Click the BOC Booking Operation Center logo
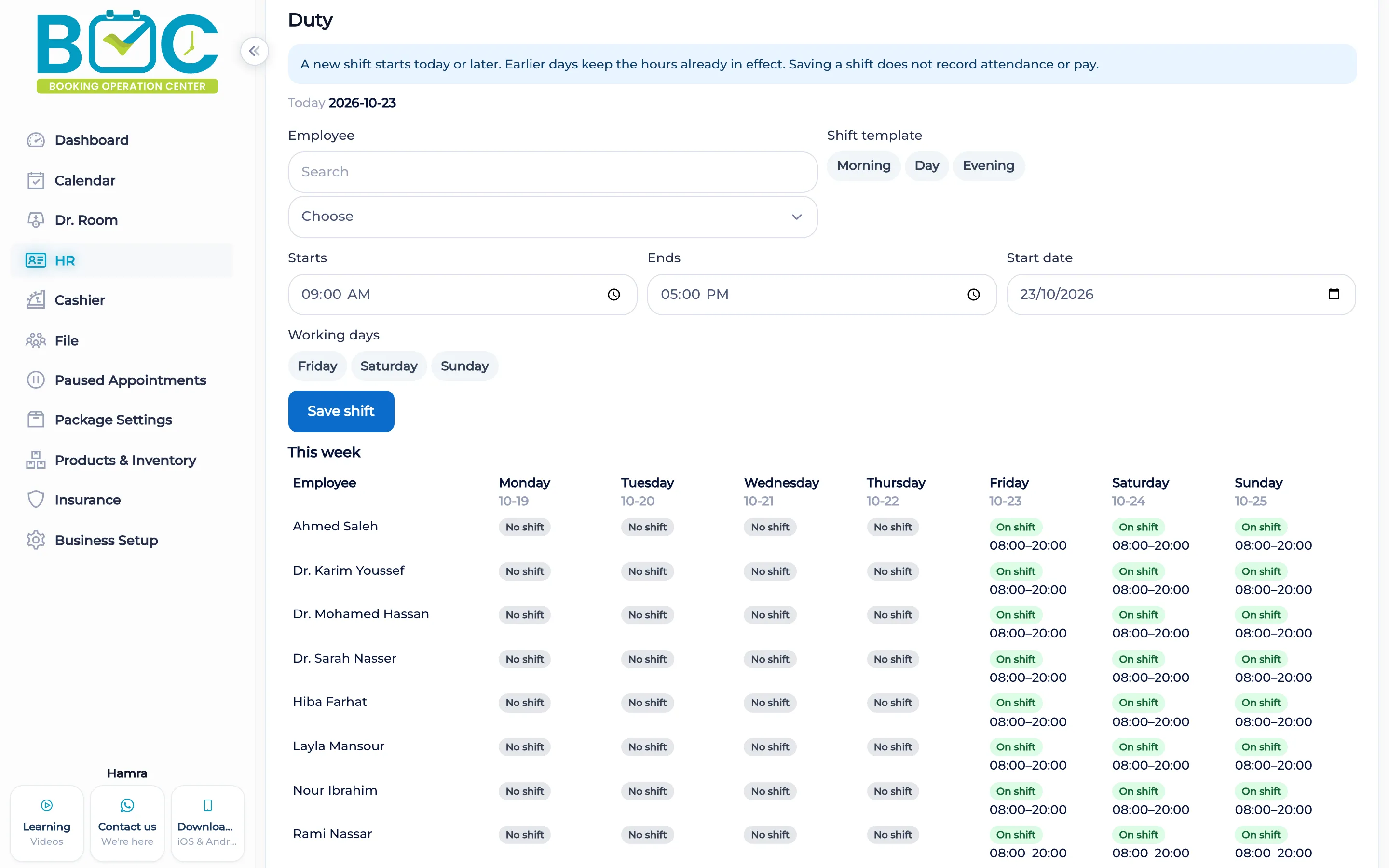This screenshot has width=1389, height=868. point(127,52)
